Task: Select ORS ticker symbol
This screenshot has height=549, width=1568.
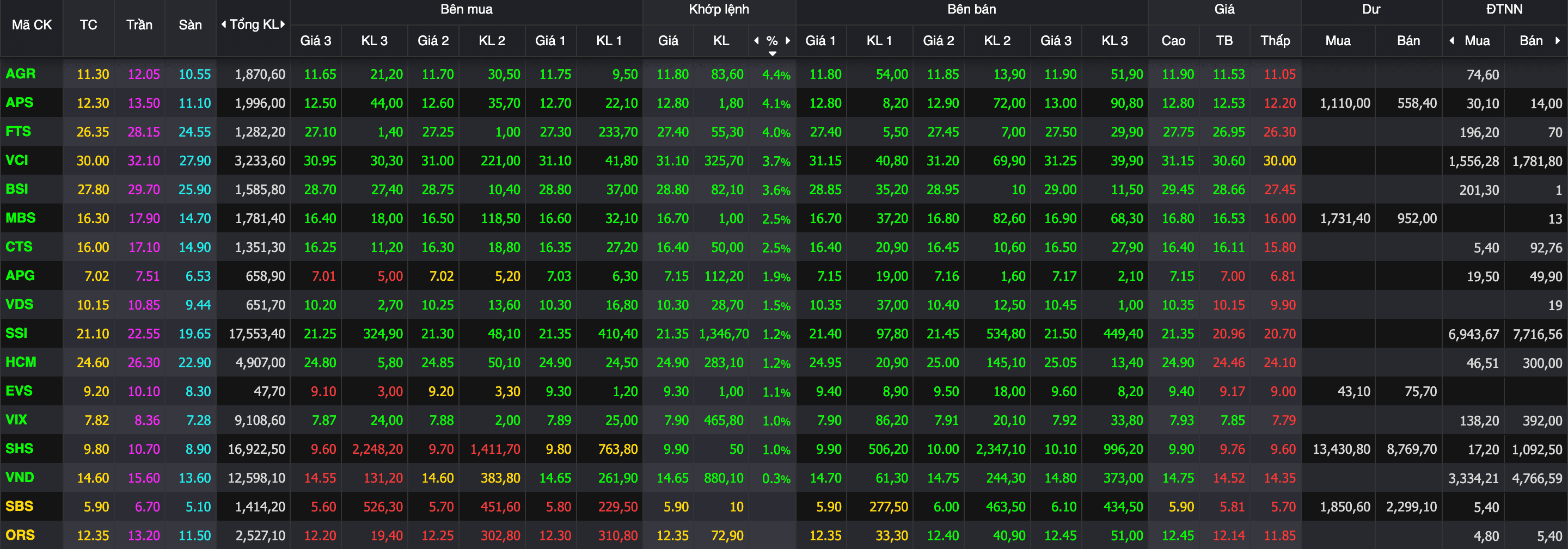Action: 20,535
